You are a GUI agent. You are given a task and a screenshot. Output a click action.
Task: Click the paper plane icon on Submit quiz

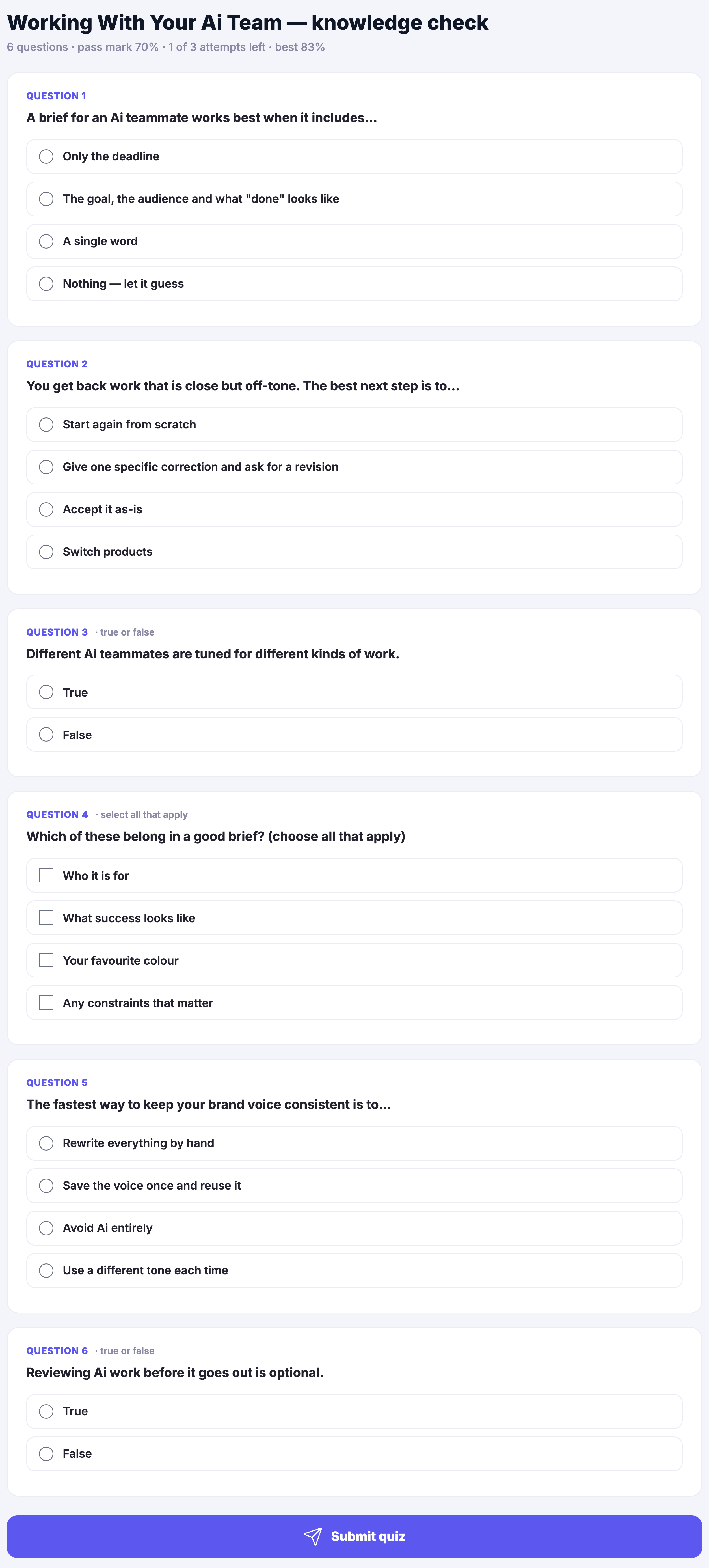(313, 1536)
